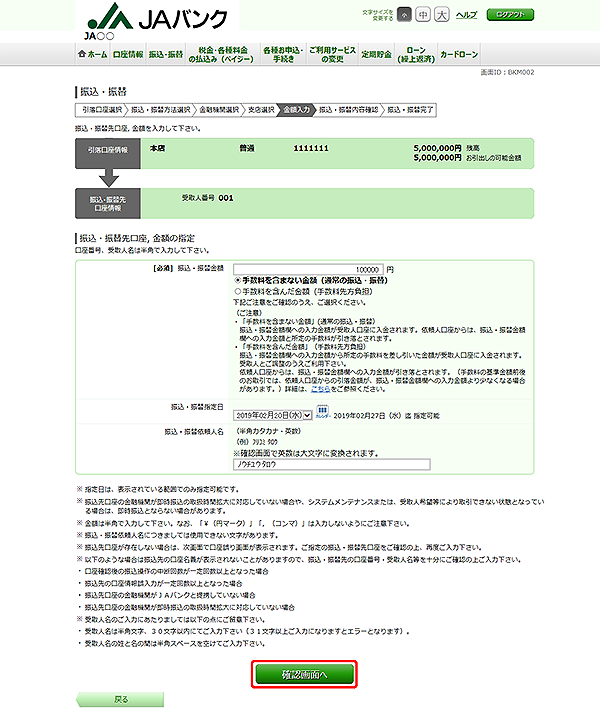This screenshot has height=726, width=600.
Task: Open 各種お申込・手続き menu
Action: click(x=280, y=53)
